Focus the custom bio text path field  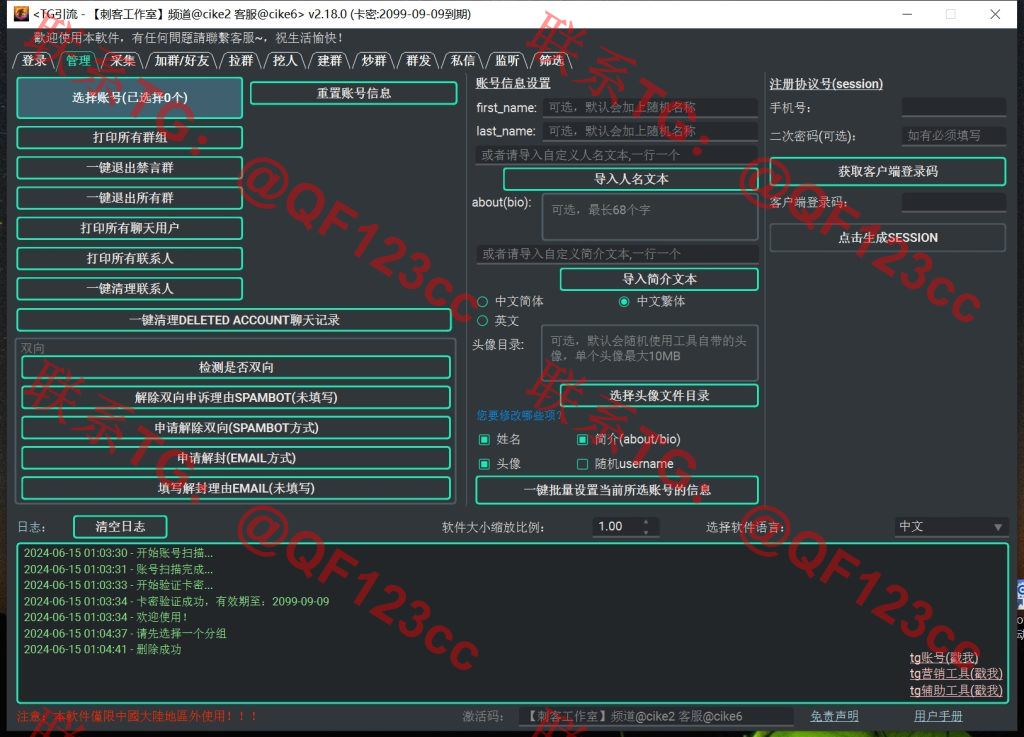coord(616,253)
